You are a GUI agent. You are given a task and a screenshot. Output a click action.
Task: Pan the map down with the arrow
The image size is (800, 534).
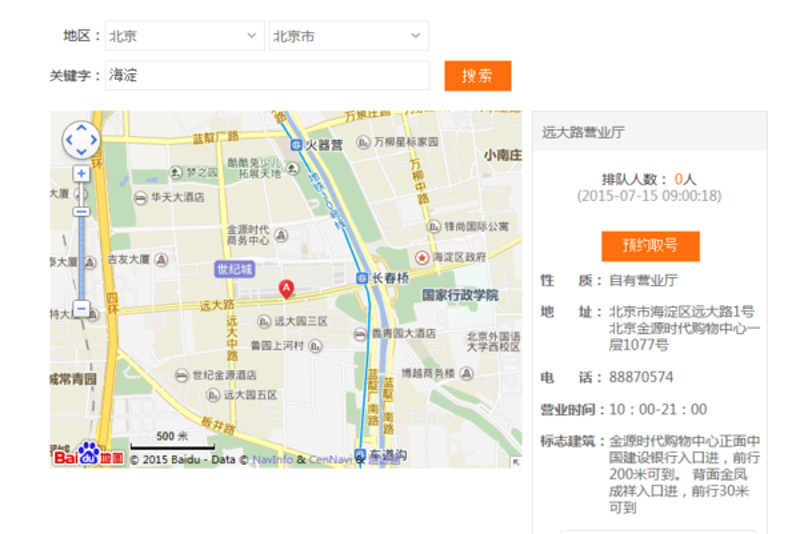(81, 152)
